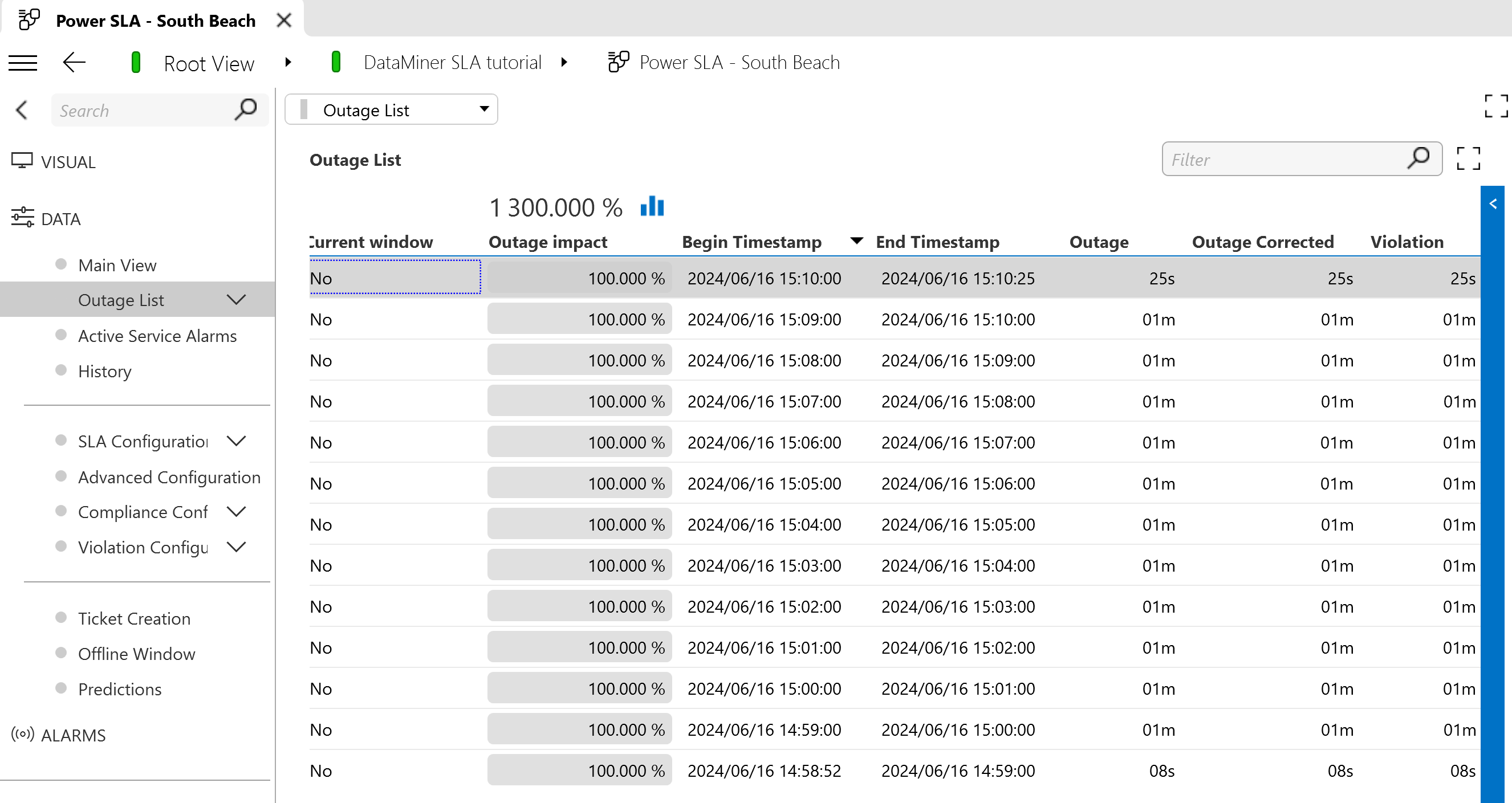Close the Power SLA - South Beach tab
1512x803 pixels.
point(284,21)
